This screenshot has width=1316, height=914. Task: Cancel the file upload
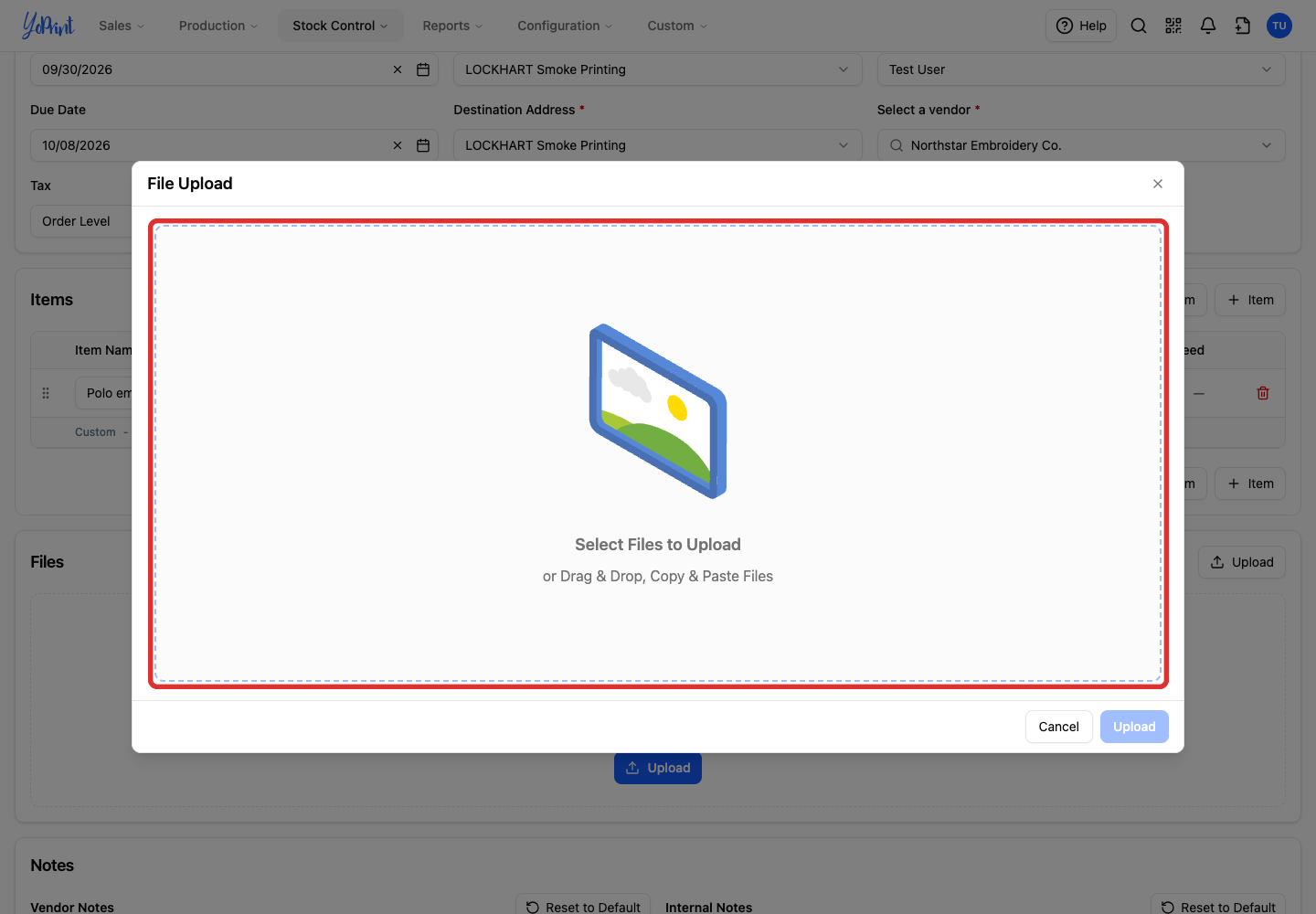coord(1058,727)
